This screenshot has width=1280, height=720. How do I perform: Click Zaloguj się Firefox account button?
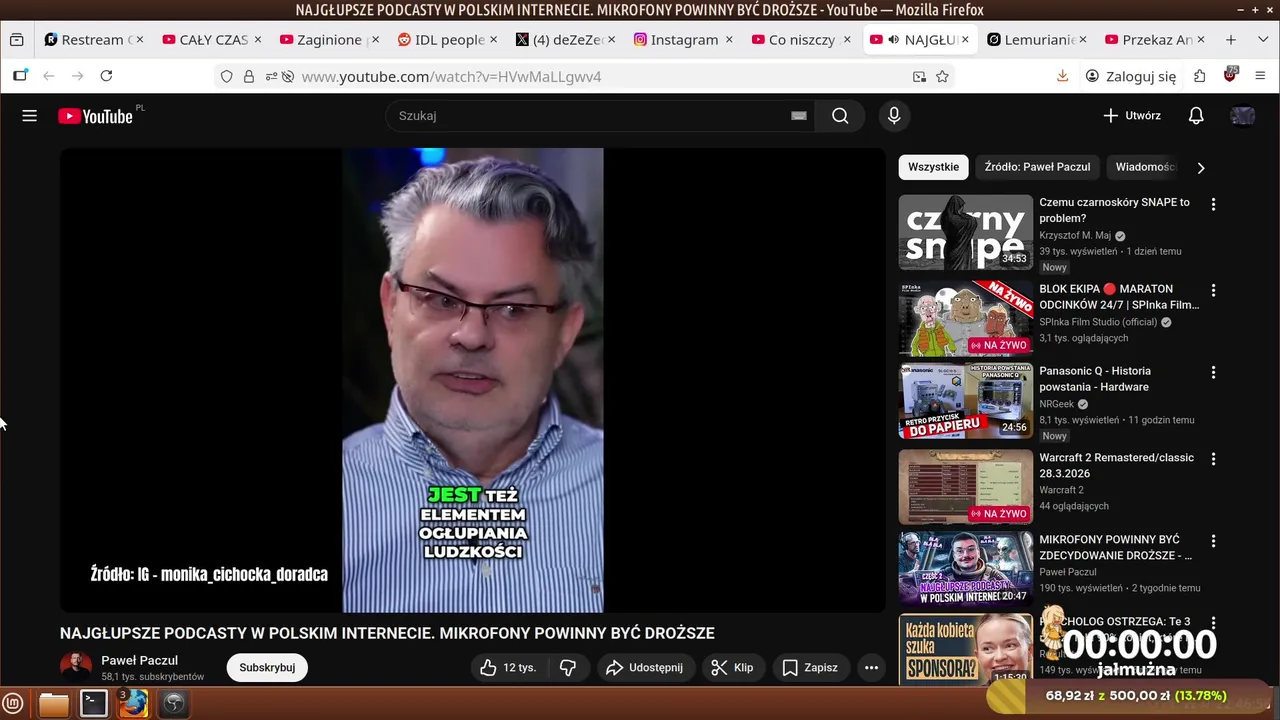click(1131, 76)
